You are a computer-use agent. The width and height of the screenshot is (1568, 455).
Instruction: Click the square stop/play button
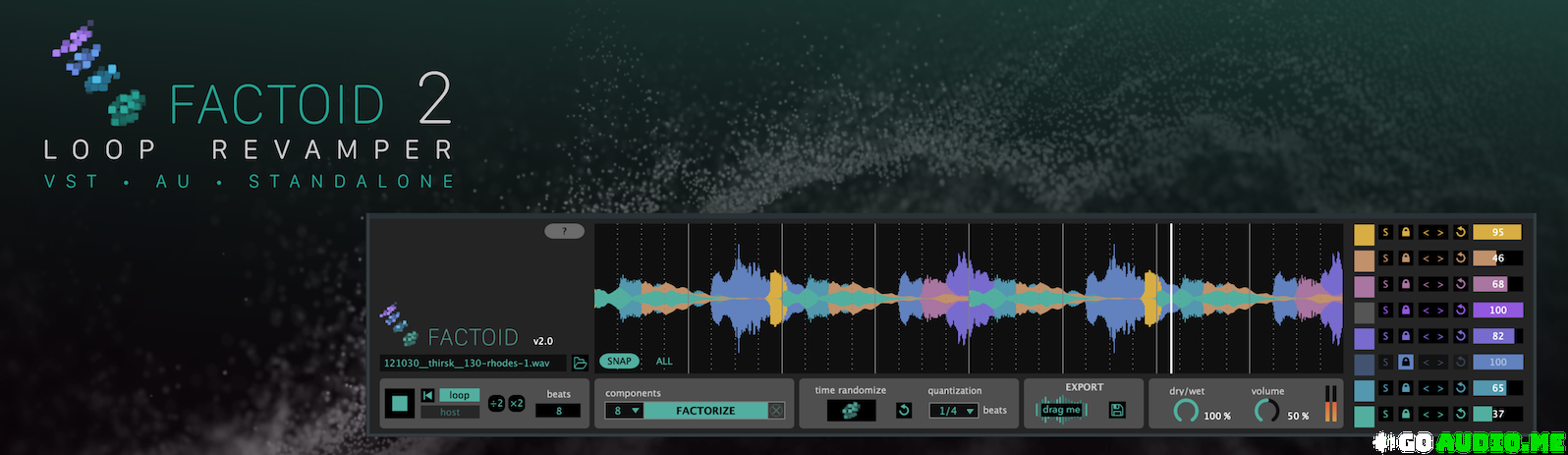coord(400,403)
